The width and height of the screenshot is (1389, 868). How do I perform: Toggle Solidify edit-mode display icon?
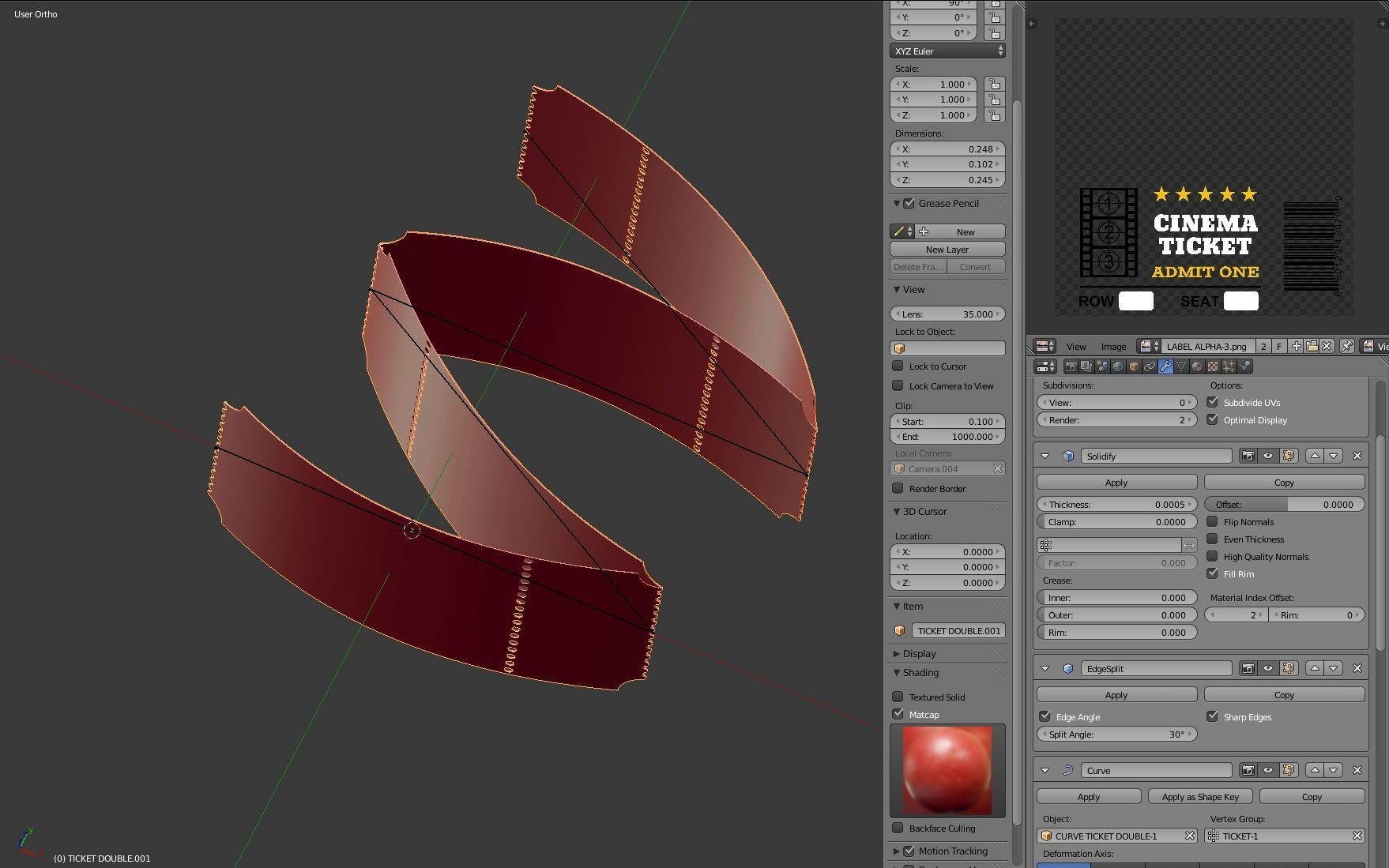[1289, 456]
